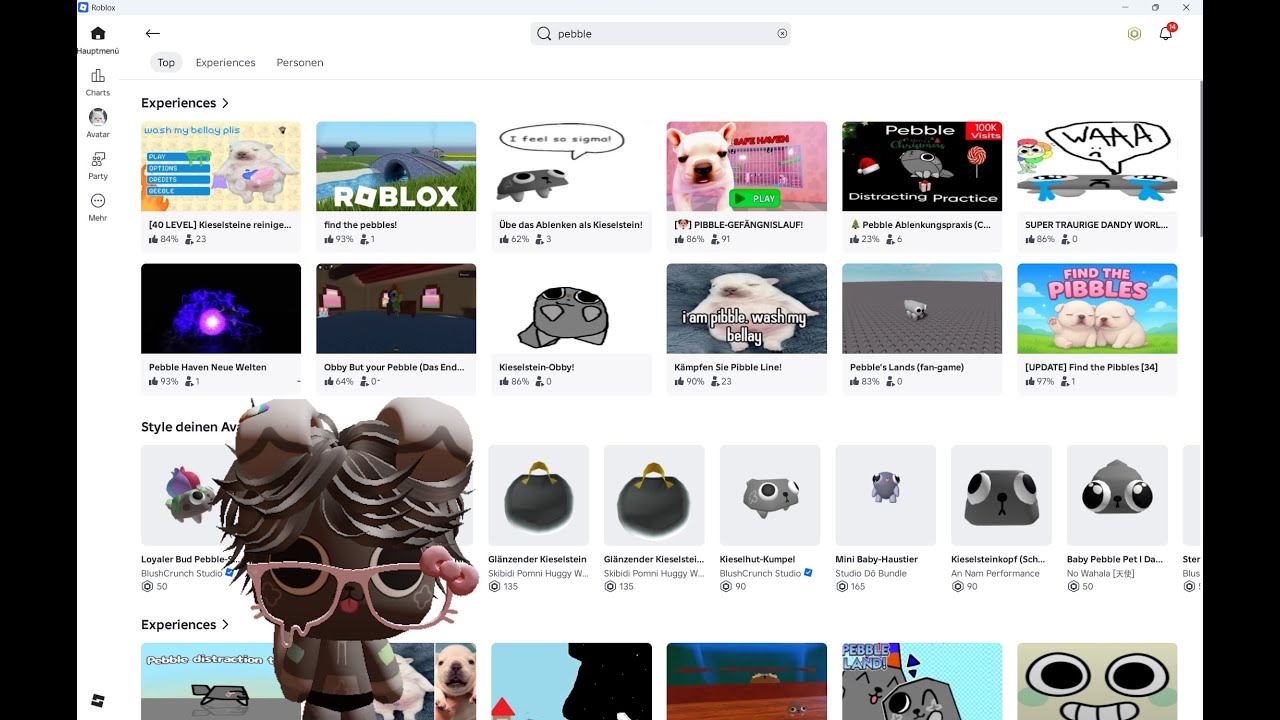
Task: Open the Pebble Haven purple orb thumbnail
Action: coord(221,308)
